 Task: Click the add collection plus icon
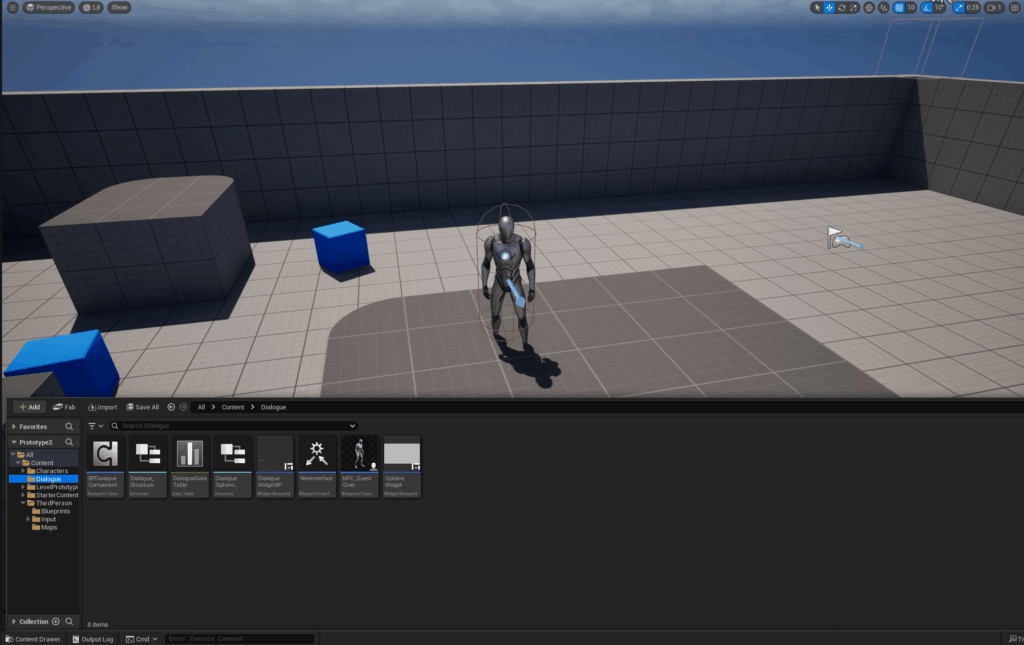pyautogui.click(x=56, y=621)
